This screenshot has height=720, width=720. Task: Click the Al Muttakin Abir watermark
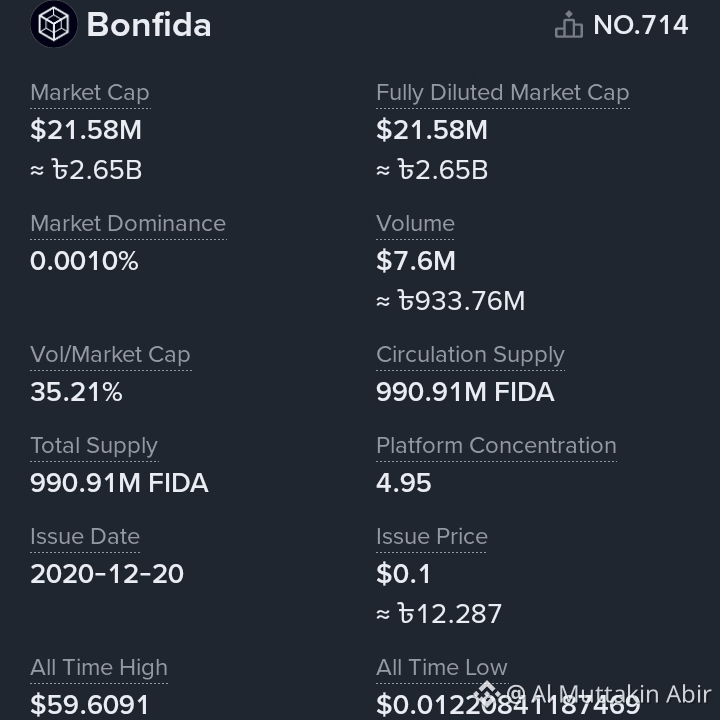click(609, 694)
